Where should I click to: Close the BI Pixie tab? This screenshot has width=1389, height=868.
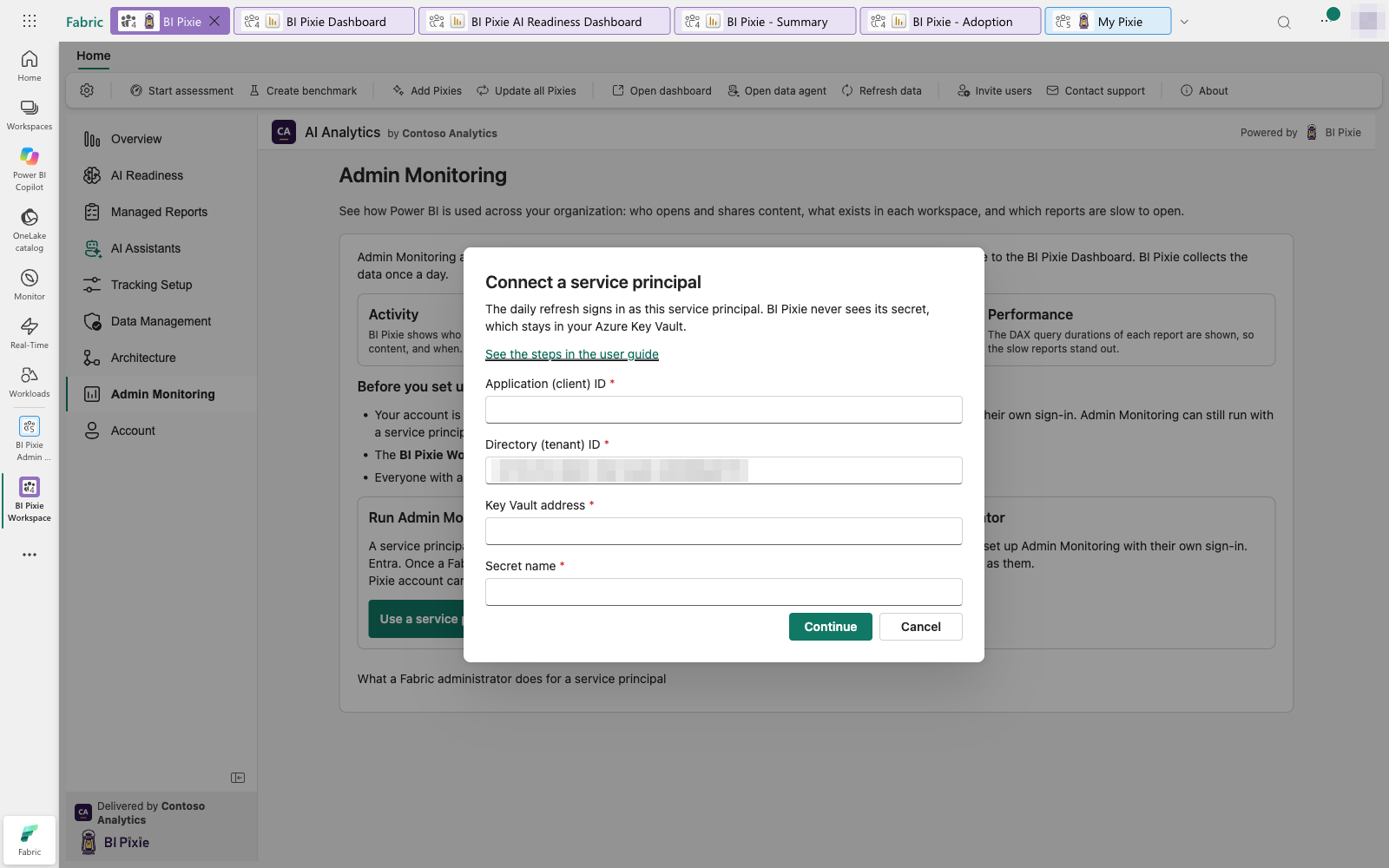pos(214,21)
